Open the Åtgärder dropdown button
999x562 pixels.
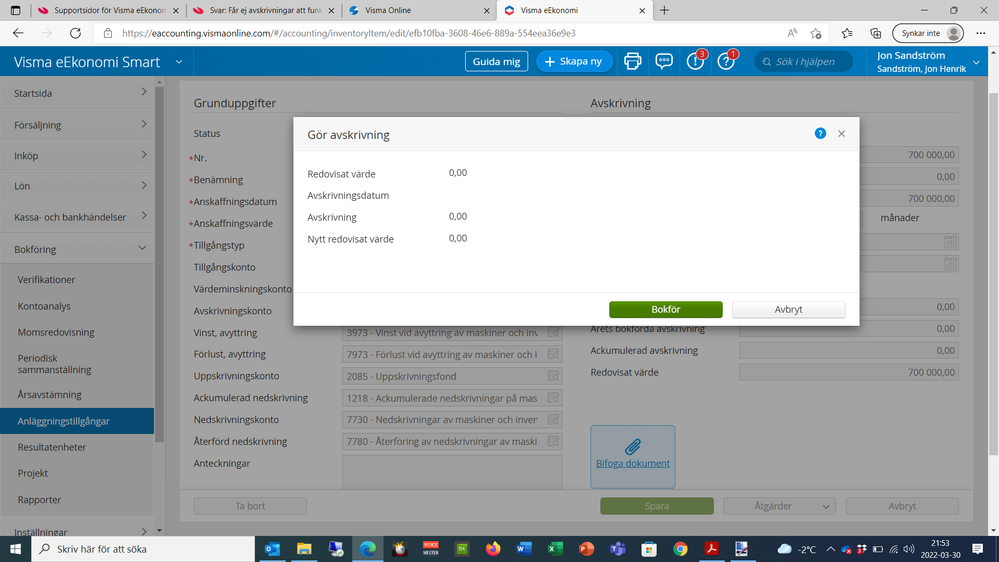click(779, 506)
